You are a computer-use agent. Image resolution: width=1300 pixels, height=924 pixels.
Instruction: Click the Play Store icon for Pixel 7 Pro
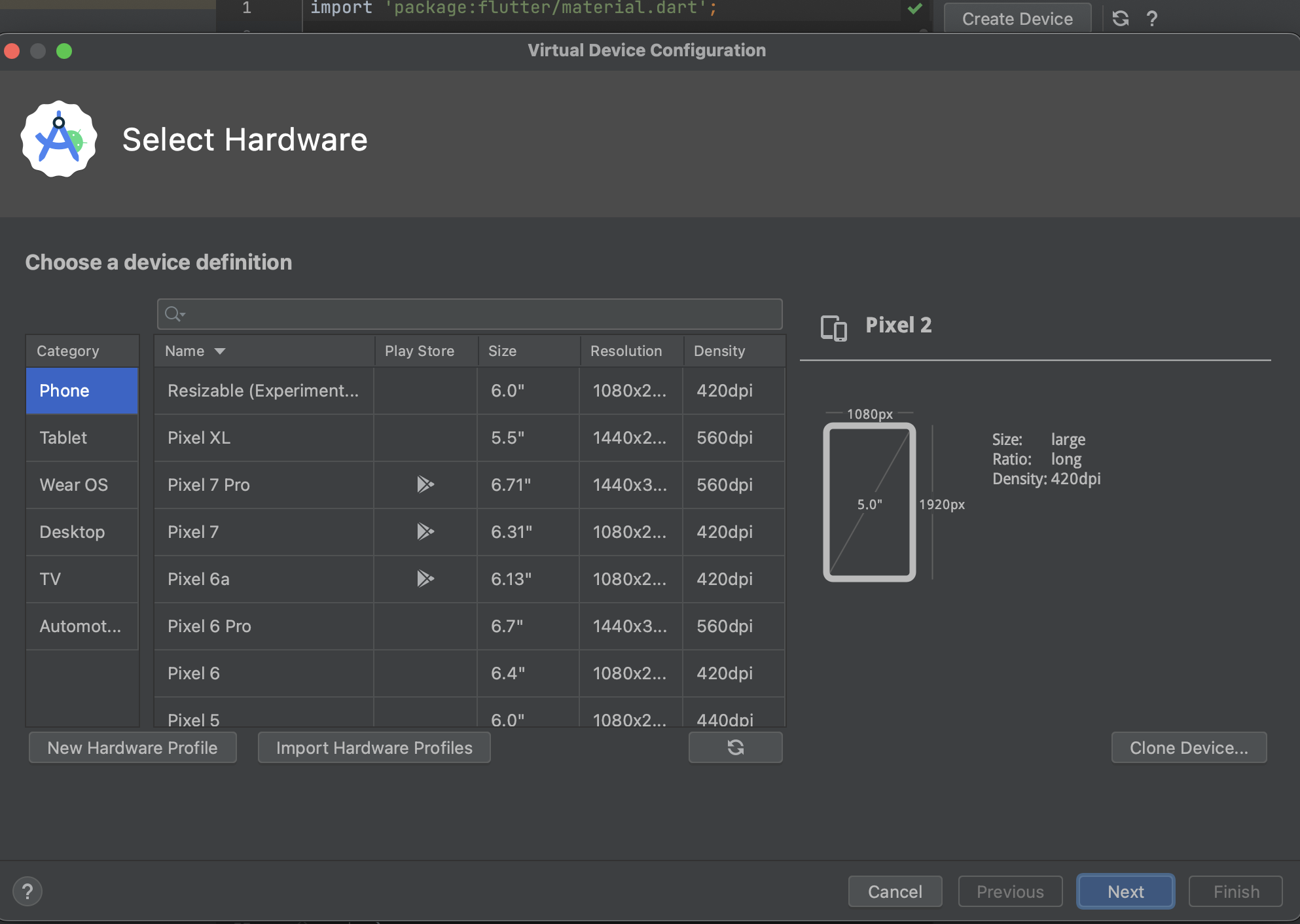tap(425, 484)
